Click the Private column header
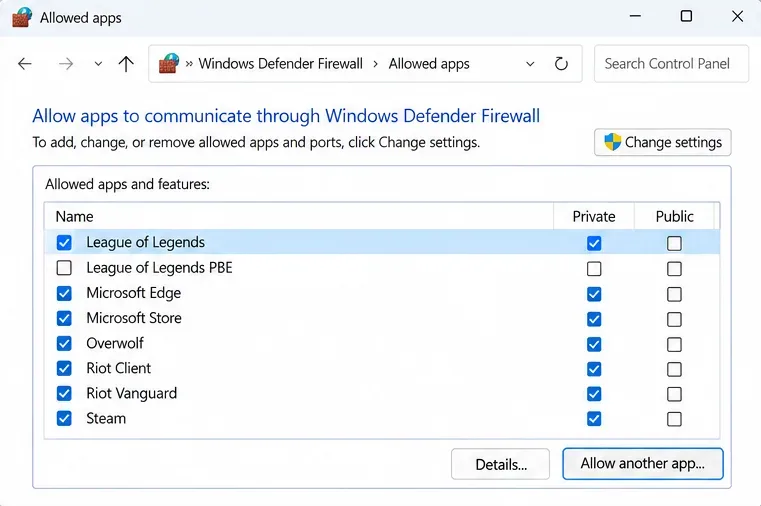The image size is (761, 506). coord(594,216)
